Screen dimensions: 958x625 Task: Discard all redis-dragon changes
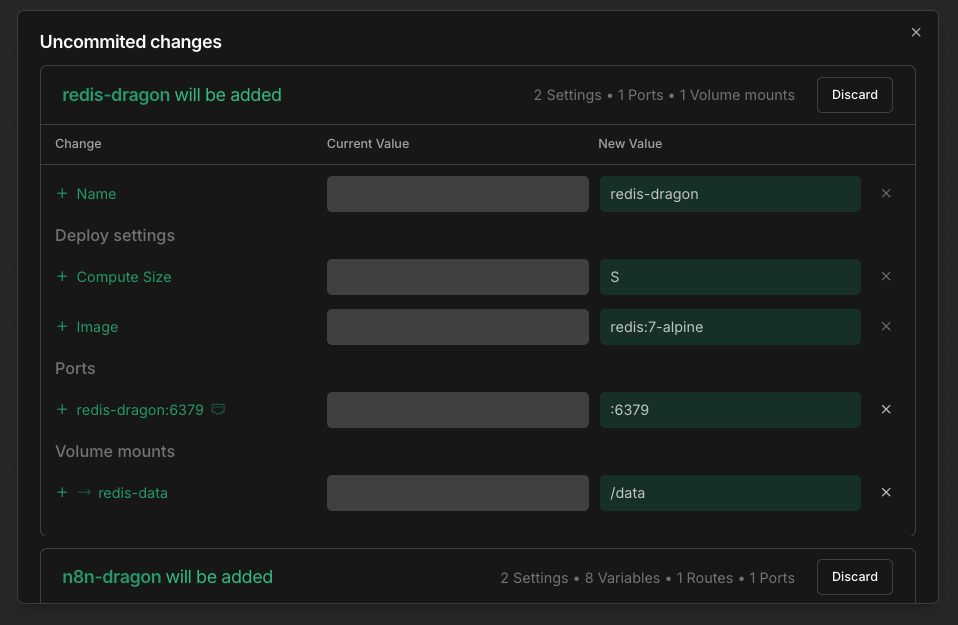854,94
